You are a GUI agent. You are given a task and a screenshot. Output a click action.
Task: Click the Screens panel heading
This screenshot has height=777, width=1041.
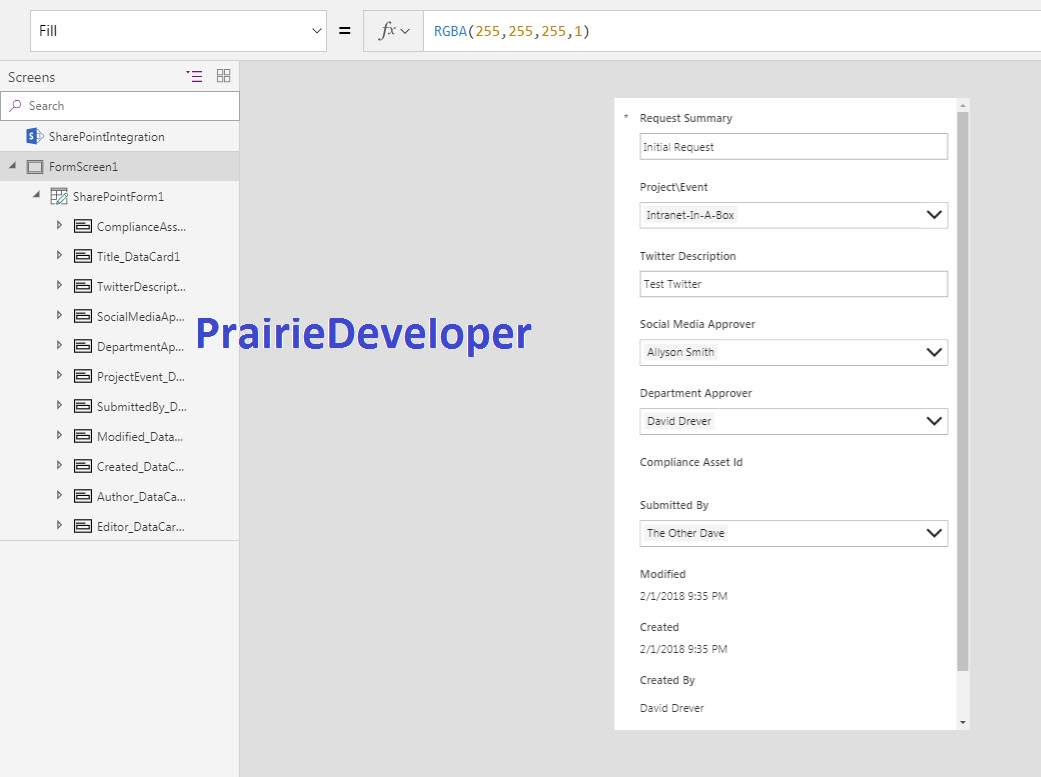click(31, 77)
